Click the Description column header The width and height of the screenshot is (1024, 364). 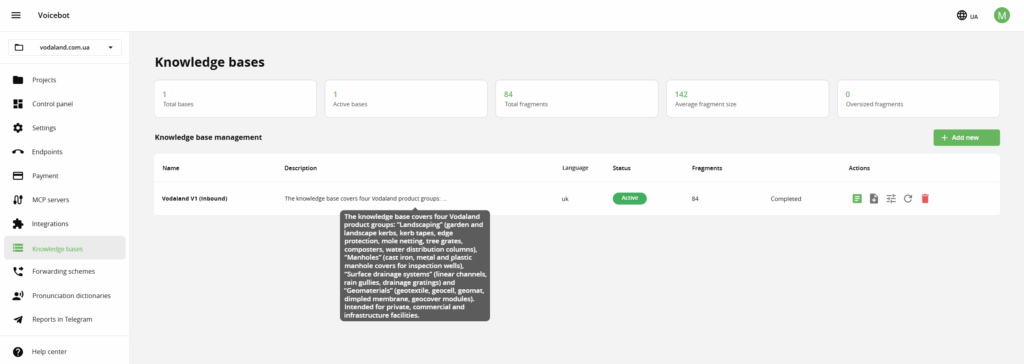(x=300, y=169)
